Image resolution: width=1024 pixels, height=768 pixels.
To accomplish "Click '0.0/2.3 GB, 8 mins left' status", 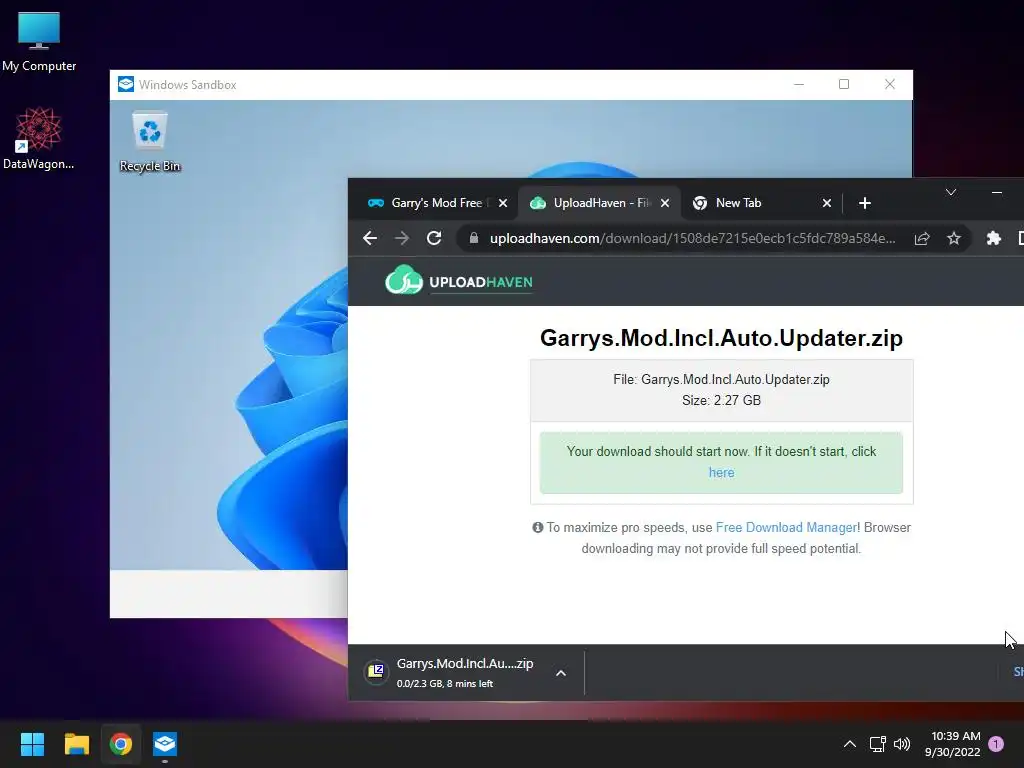I will (x=445, y=684).
